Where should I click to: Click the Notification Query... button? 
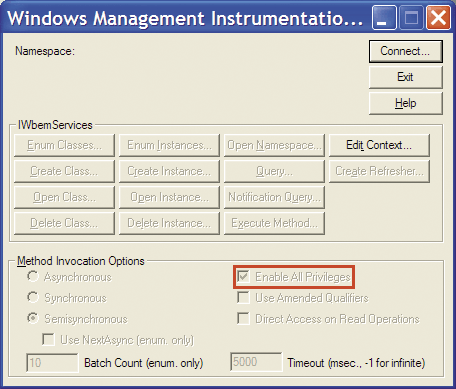pyautogui.click(x=274, y=197)
